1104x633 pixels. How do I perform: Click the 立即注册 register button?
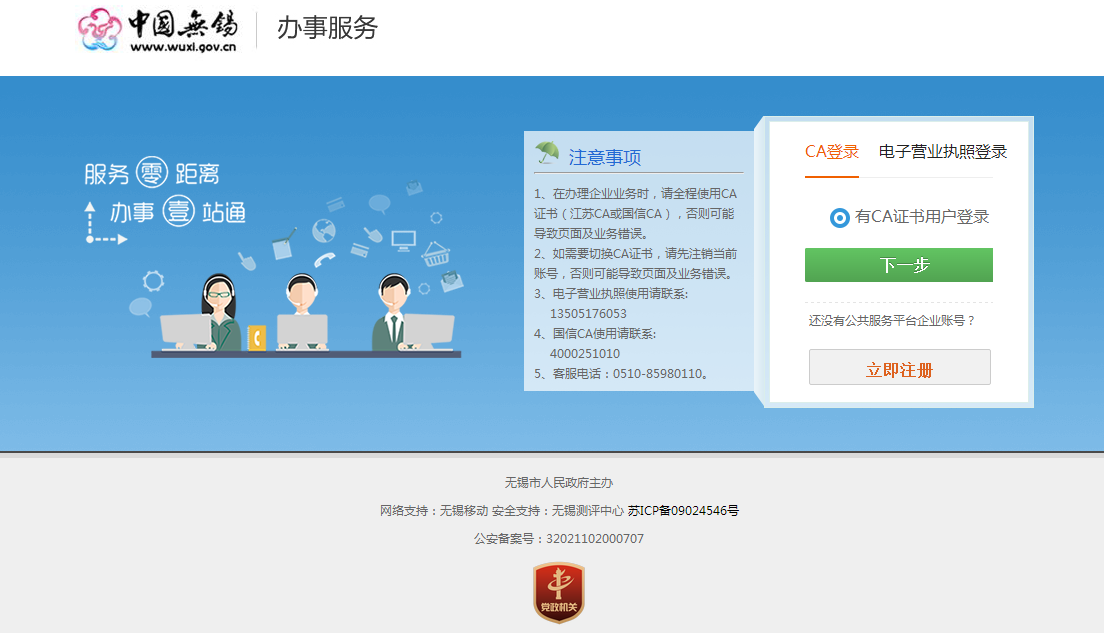coord(899,368)
